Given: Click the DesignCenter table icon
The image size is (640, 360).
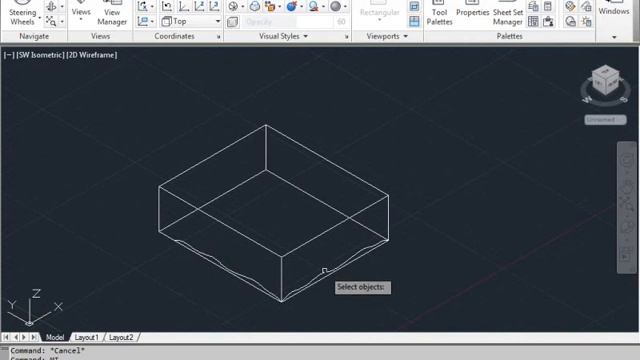Looking at the screenshot, I should [x=533, y=21].
